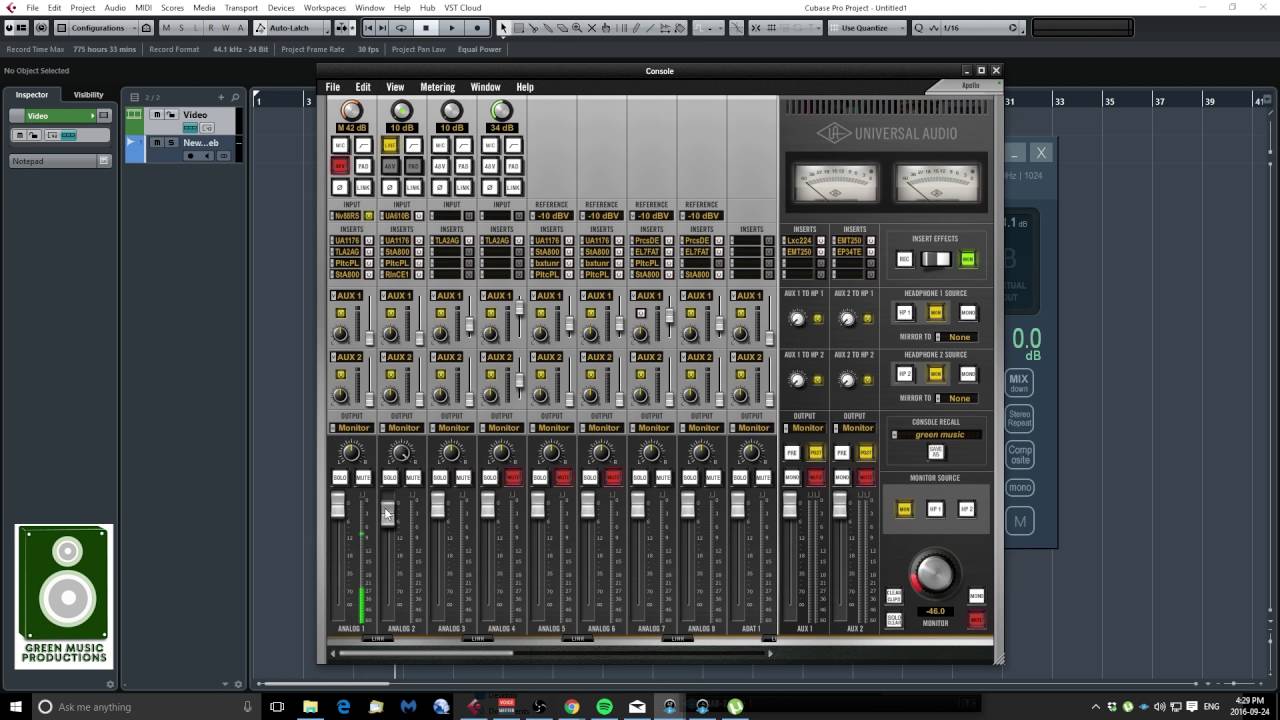Click the Console Recall SAVE AS button
Viewport: 1280px width, 720px height.
pyautogui.click(x=935, y=452)
